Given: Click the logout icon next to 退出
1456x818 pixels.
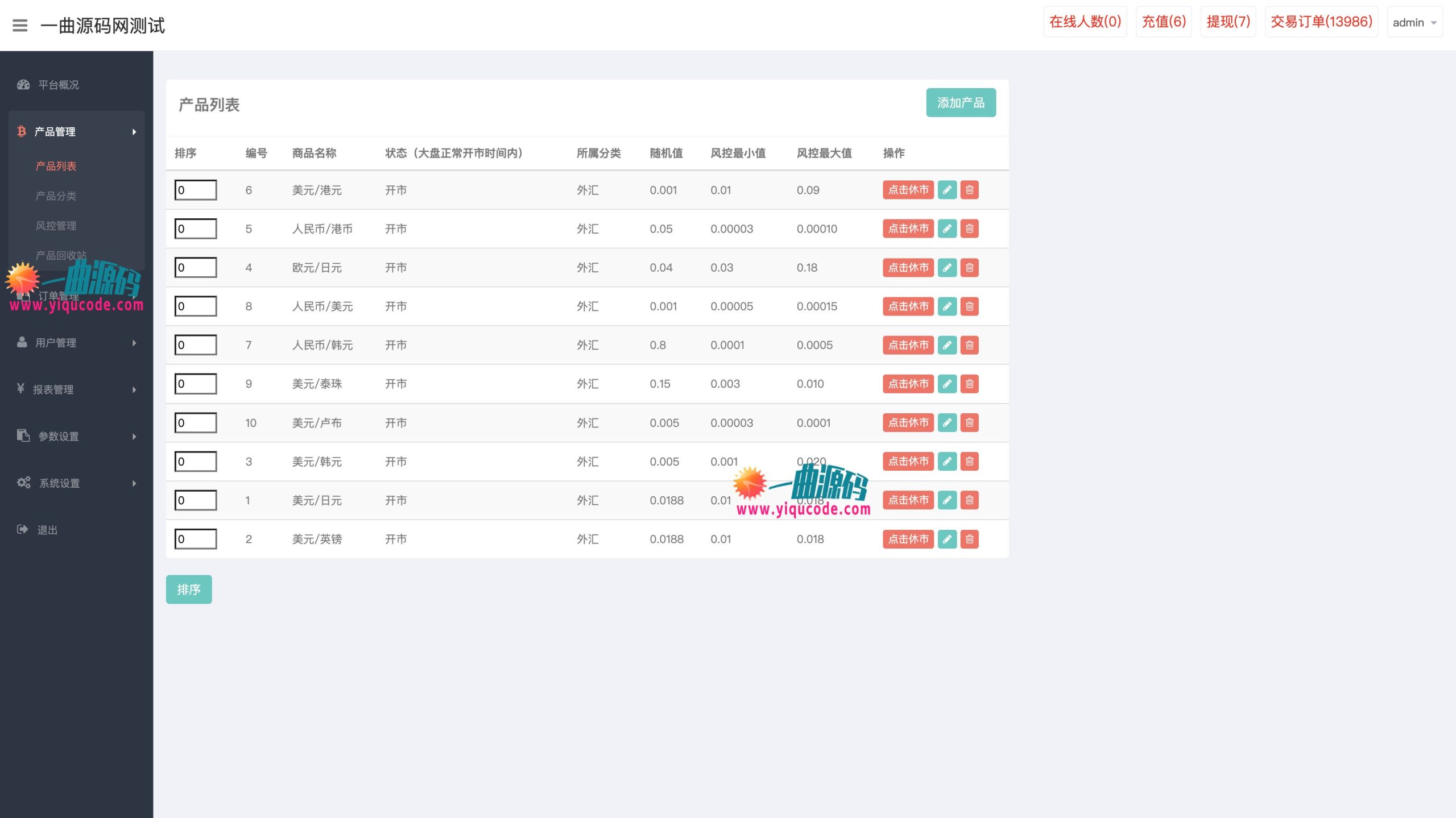Looking at the screenshot, I should click(22, 529).
